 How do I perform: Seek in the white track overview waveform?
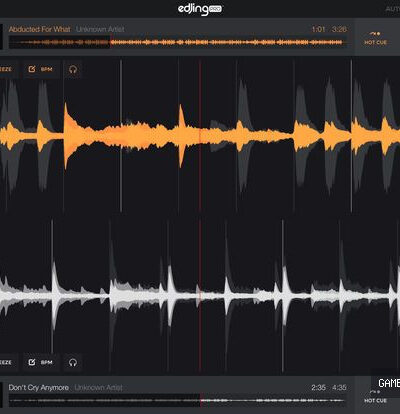click(x=178, y=400)
